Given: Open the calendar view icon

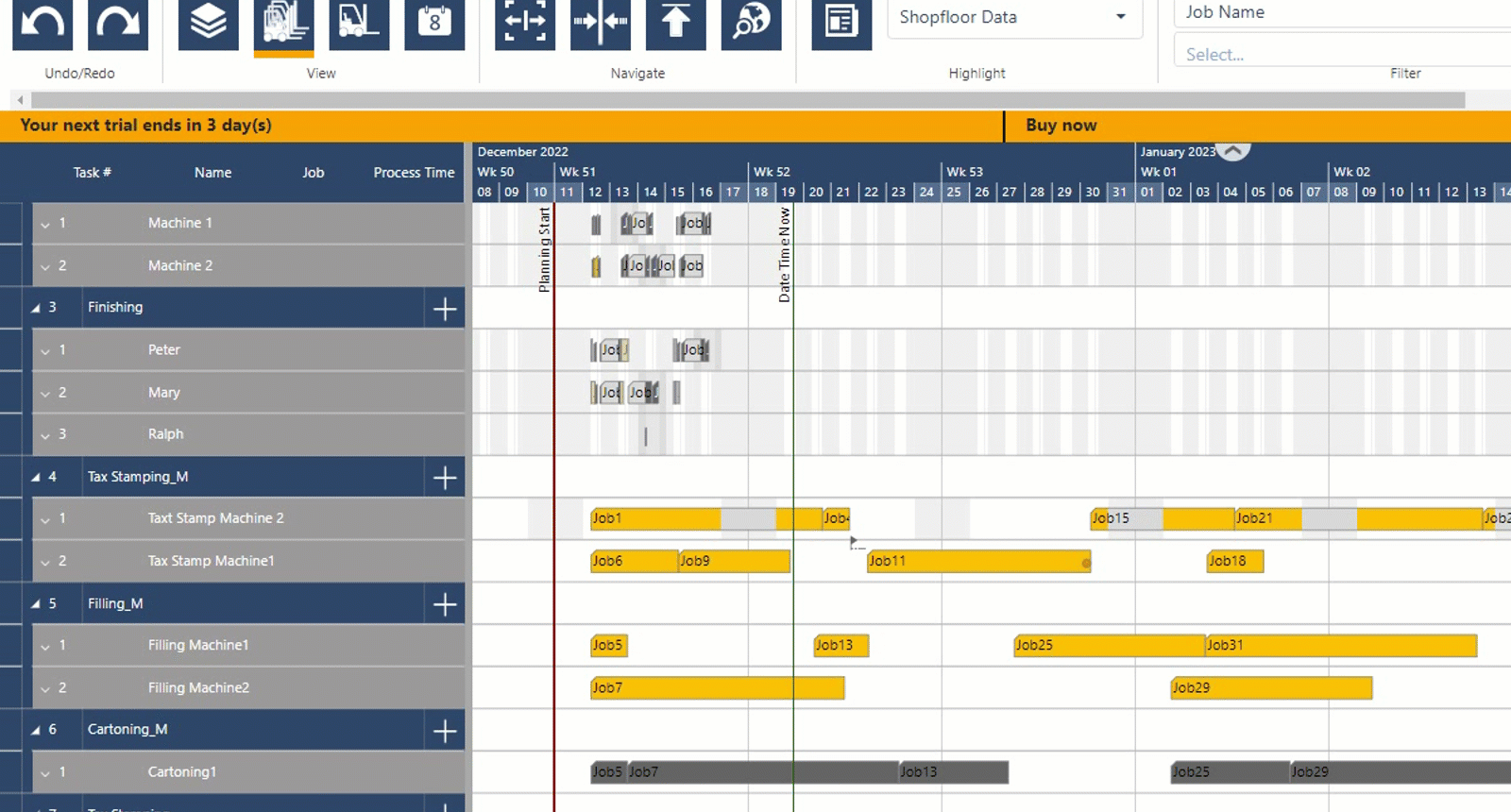Looking at the screenshot, I should [x=434, y=23].
